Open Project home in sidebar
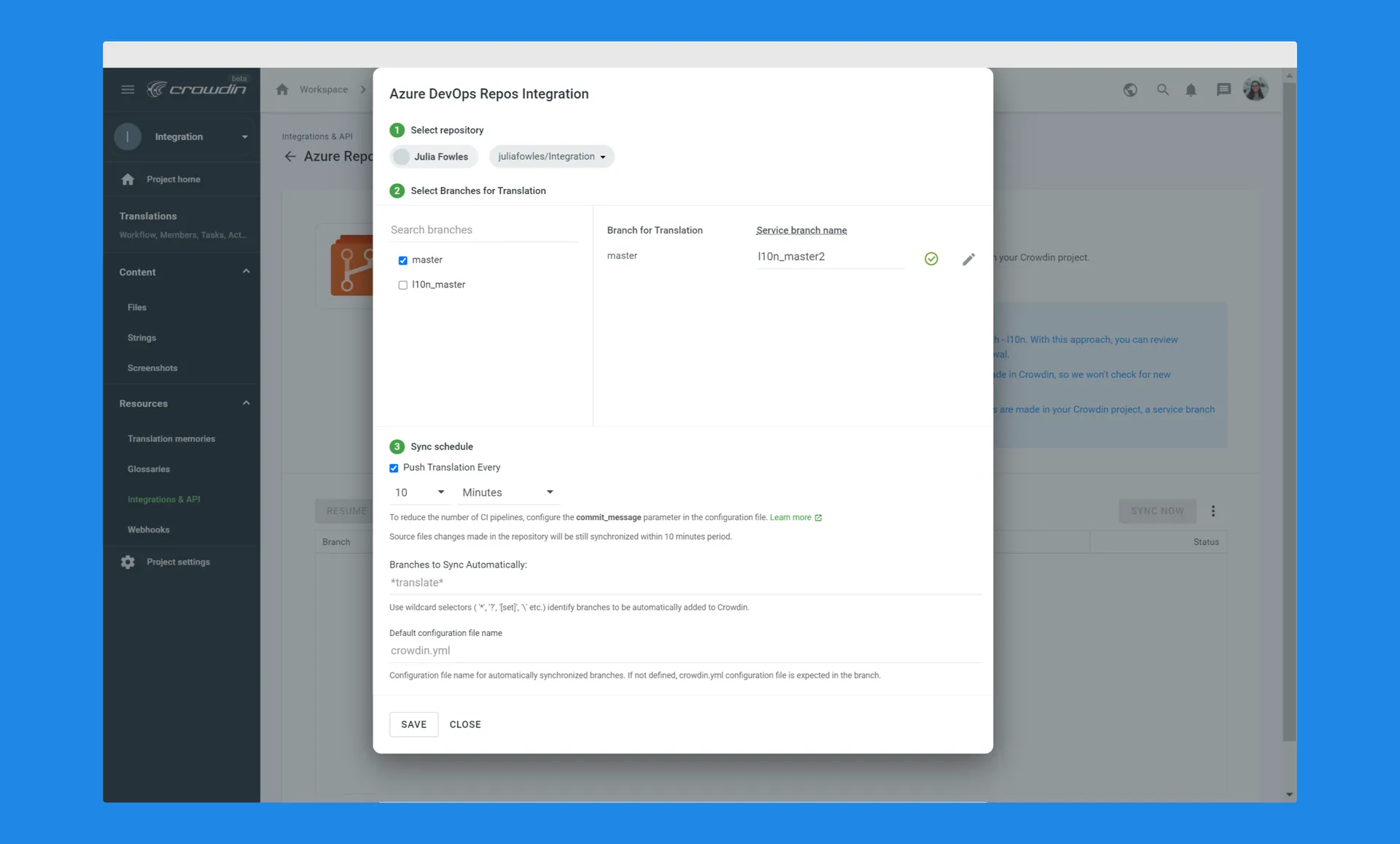The width and height of the screenshot is (1400, 844). point(173,179)
